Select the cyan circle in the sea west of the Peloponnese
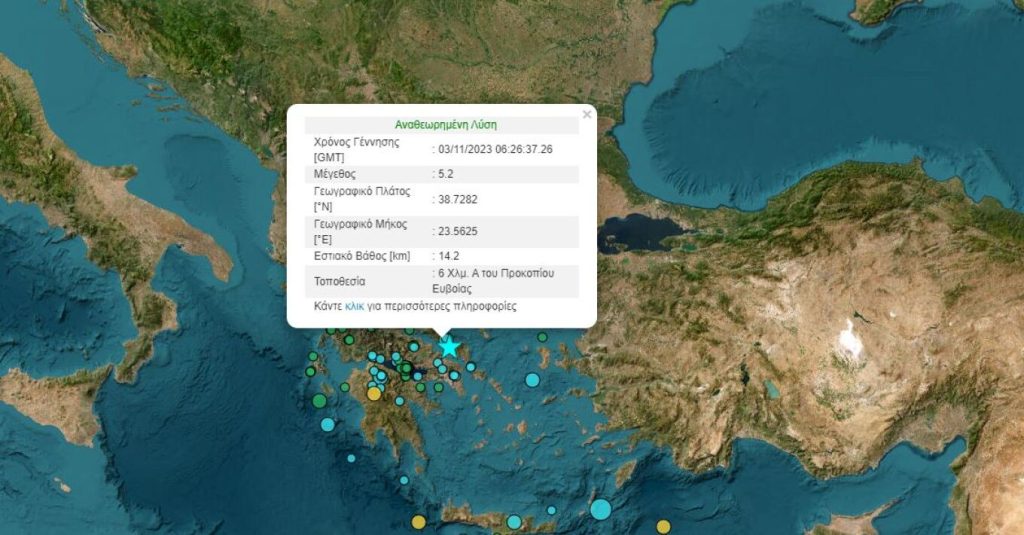1024x535 pixels. coord(328,424)
